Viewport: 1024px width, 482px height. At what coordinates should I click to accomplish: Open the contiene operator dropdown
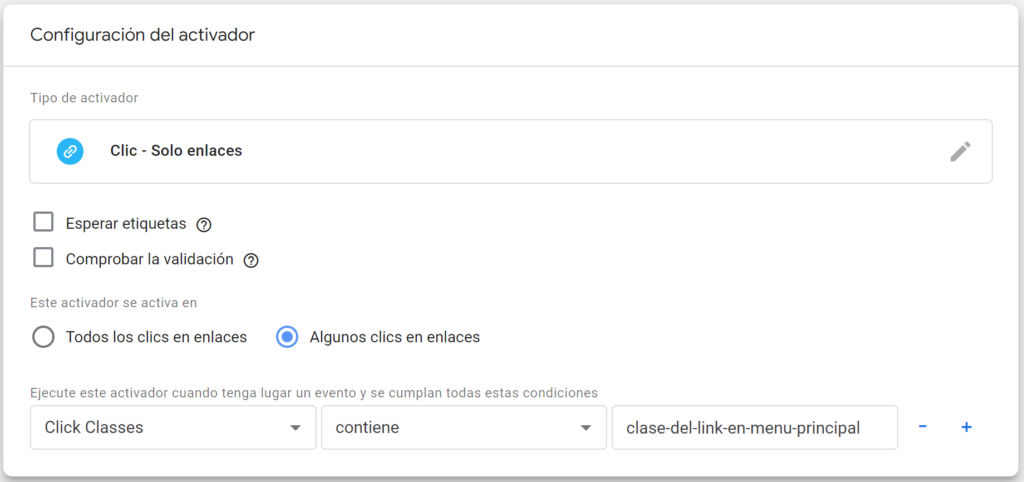tap(464, 428)
